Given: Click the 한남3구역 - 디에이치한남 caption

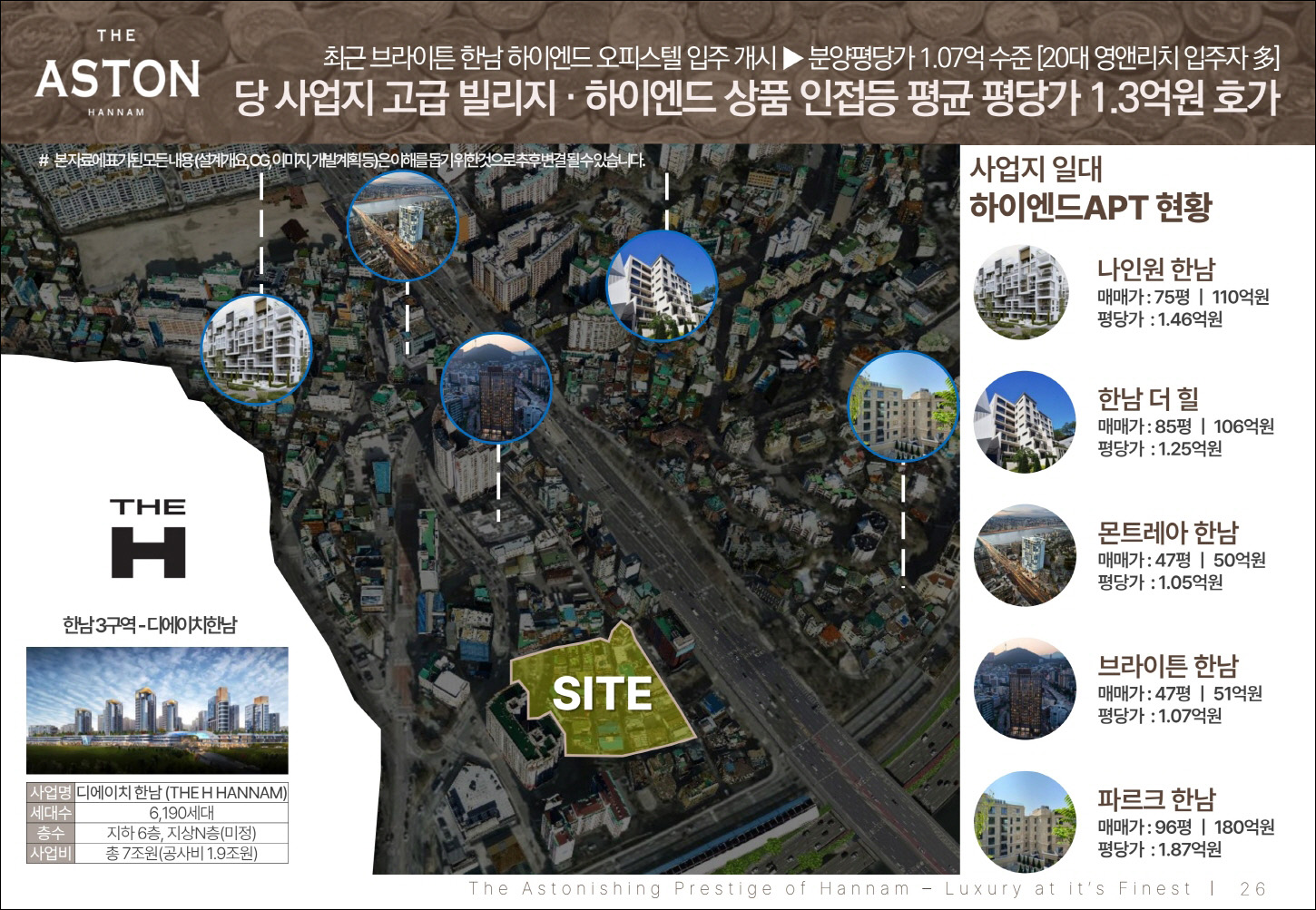Looking at the screenshot, I should click(150, 625).
